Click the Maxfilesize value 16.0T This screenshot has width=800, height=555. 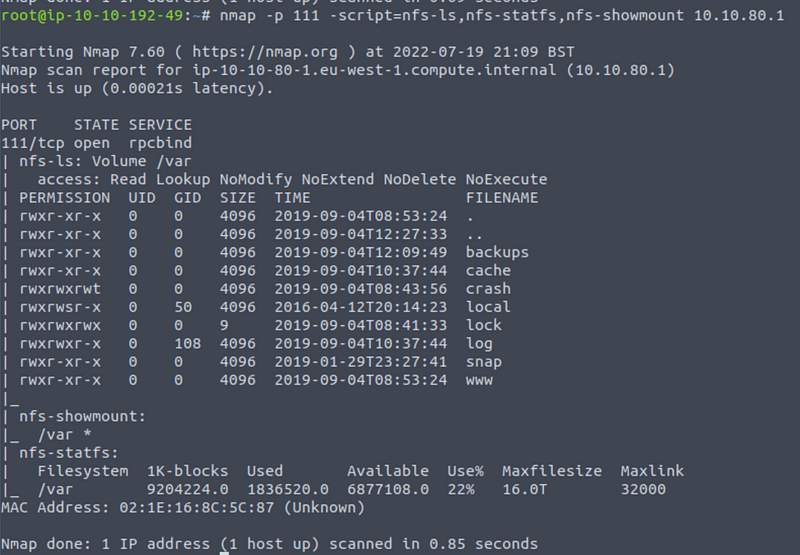tap(525, 489)
